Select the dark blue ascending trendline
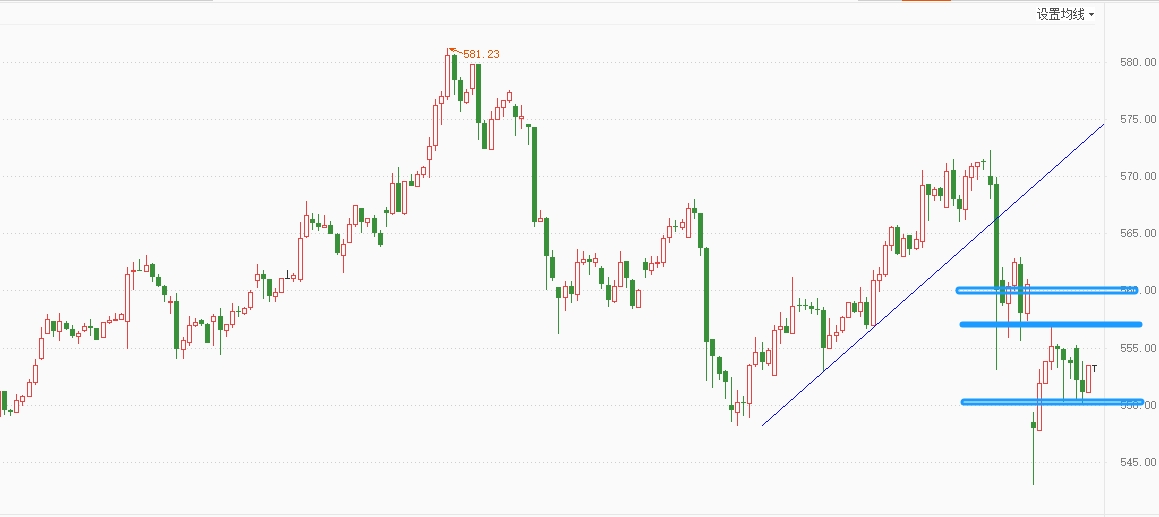The image size is (1159, 517). pos(933,274)
